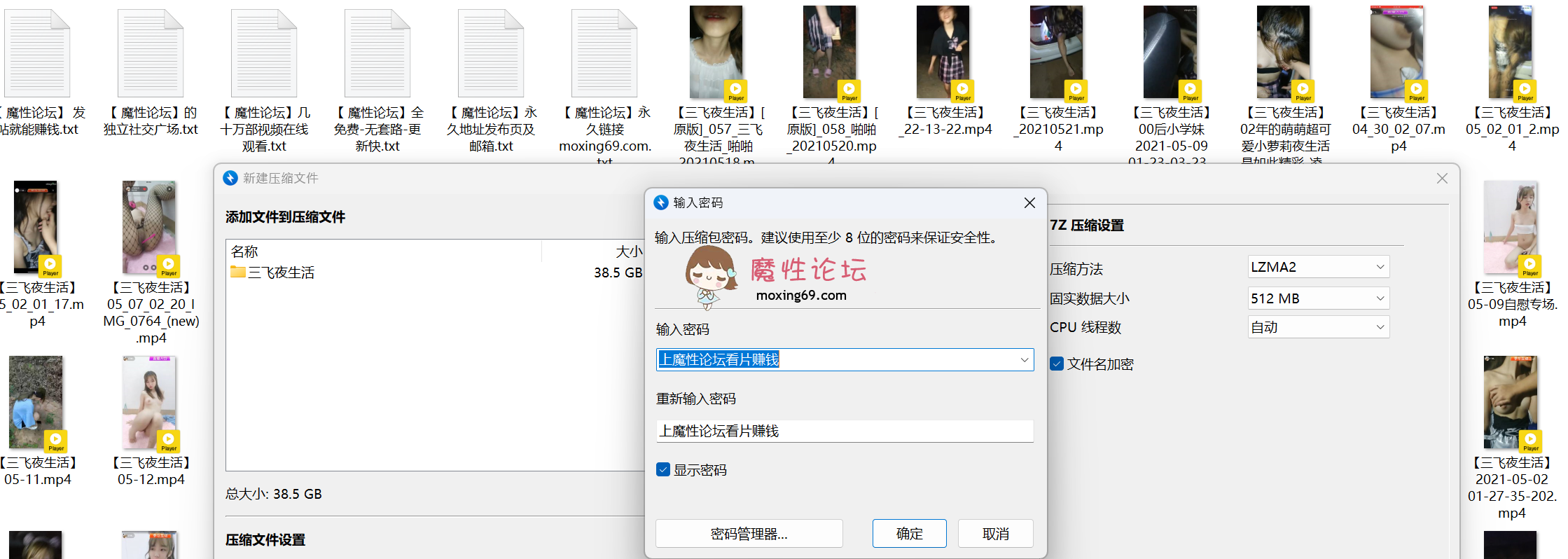Viewport: 1568px width, 559px height.
Task: Expand the 输入密码 combo box arrow
Action: [x=1024, y=360]
